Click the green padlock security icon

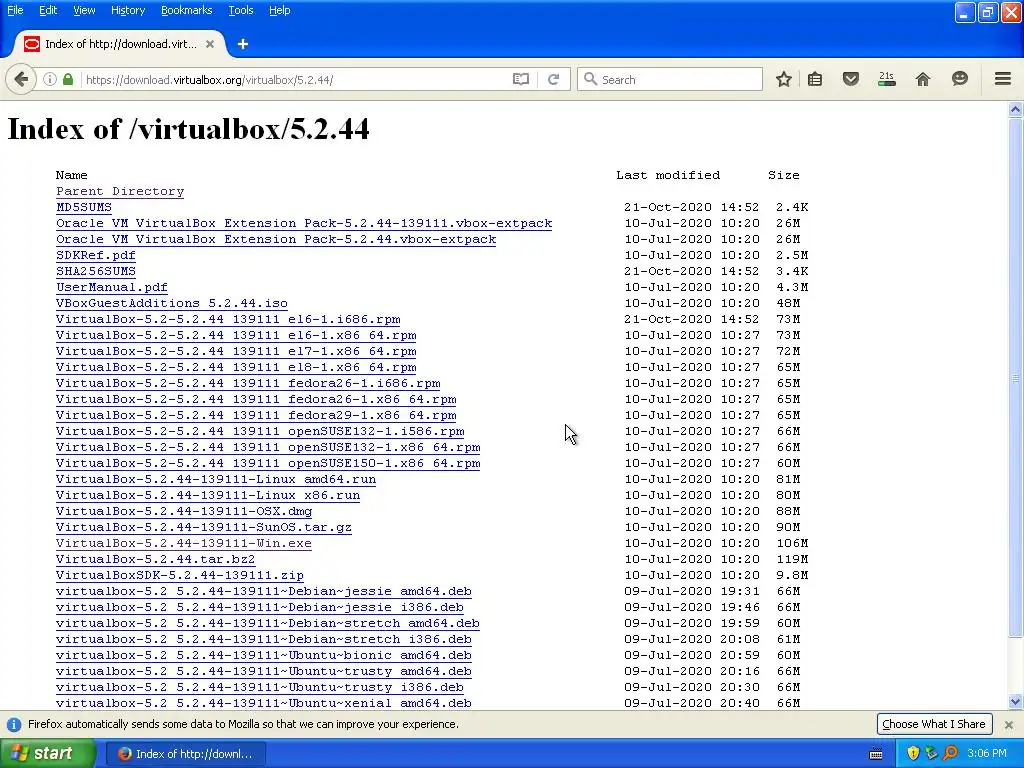[x=68, y=80]
